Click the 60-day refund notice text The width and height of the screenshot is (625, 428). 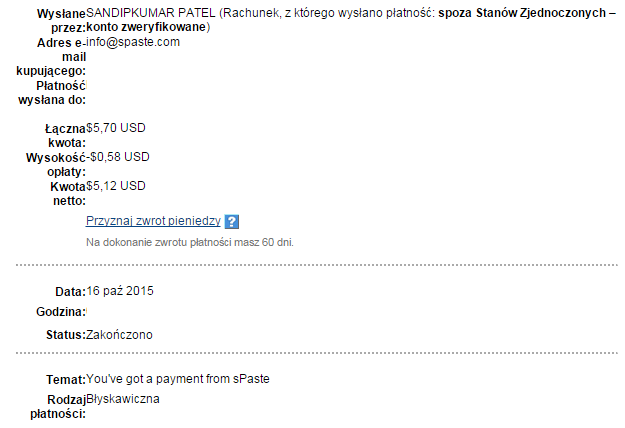tap(190, 242)
